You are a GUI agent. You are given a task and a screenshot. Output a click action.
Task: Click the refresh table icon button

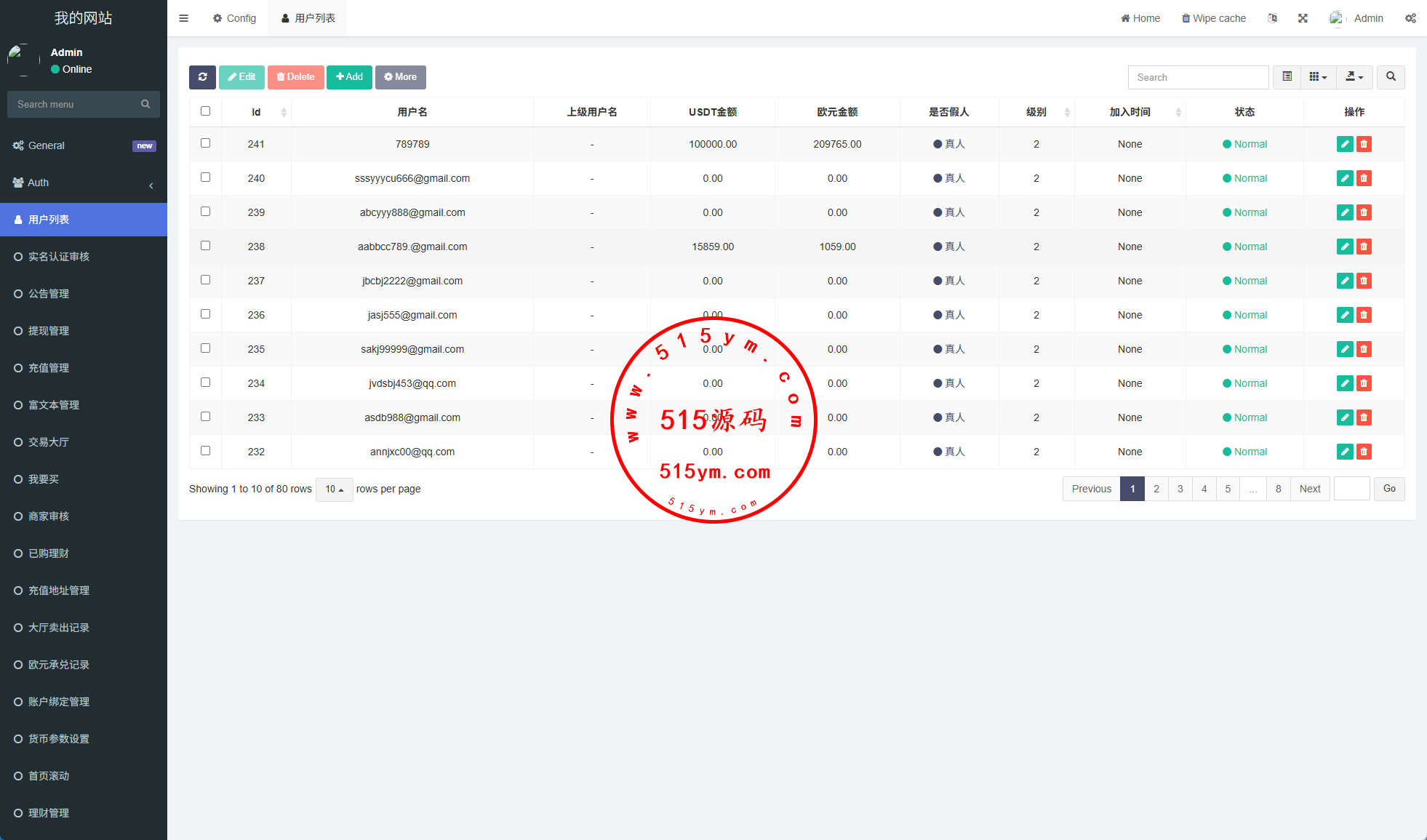point(202,77)
